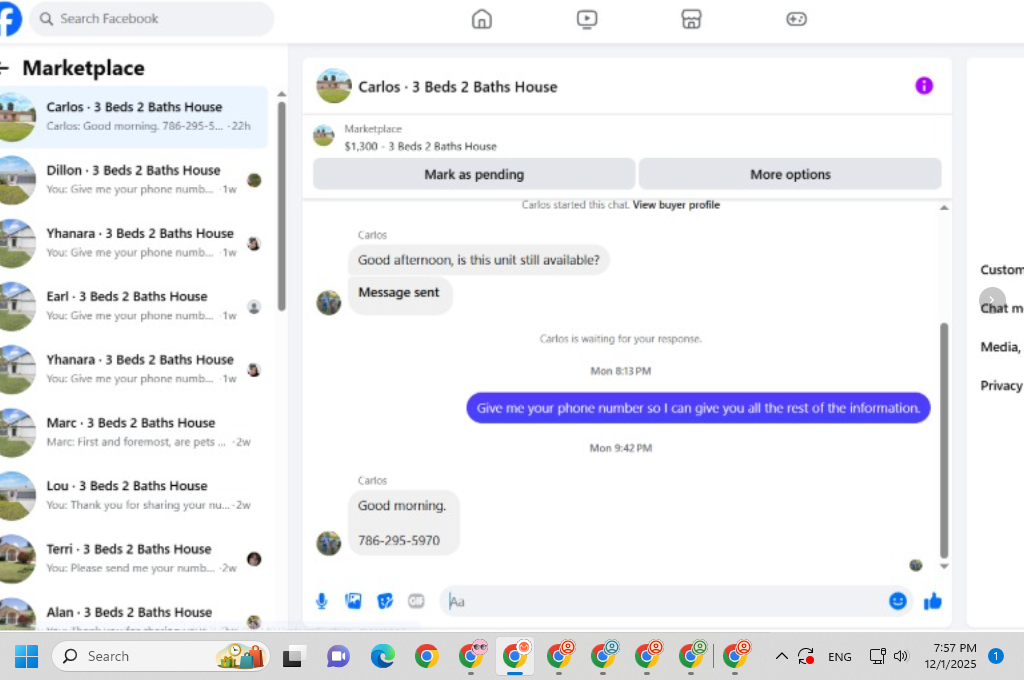
Task: Open Microsoft Edge from taskbar
Action: coord(383,656)
